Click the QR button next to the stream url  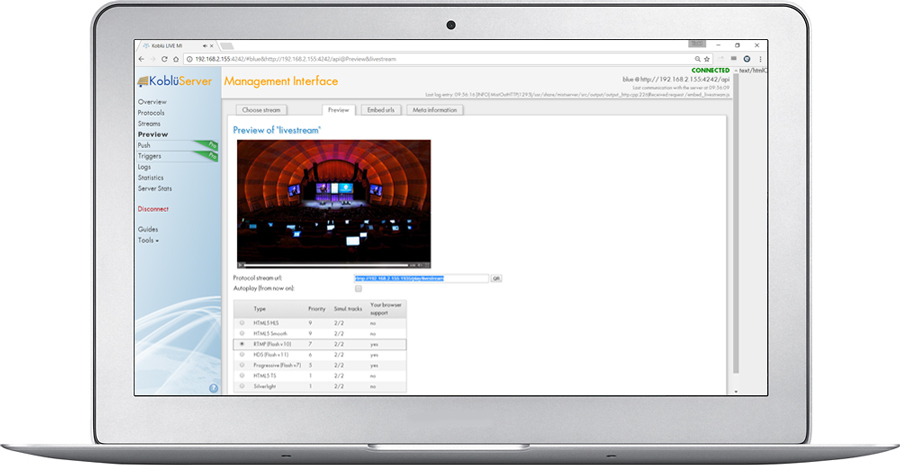[496, 278]
